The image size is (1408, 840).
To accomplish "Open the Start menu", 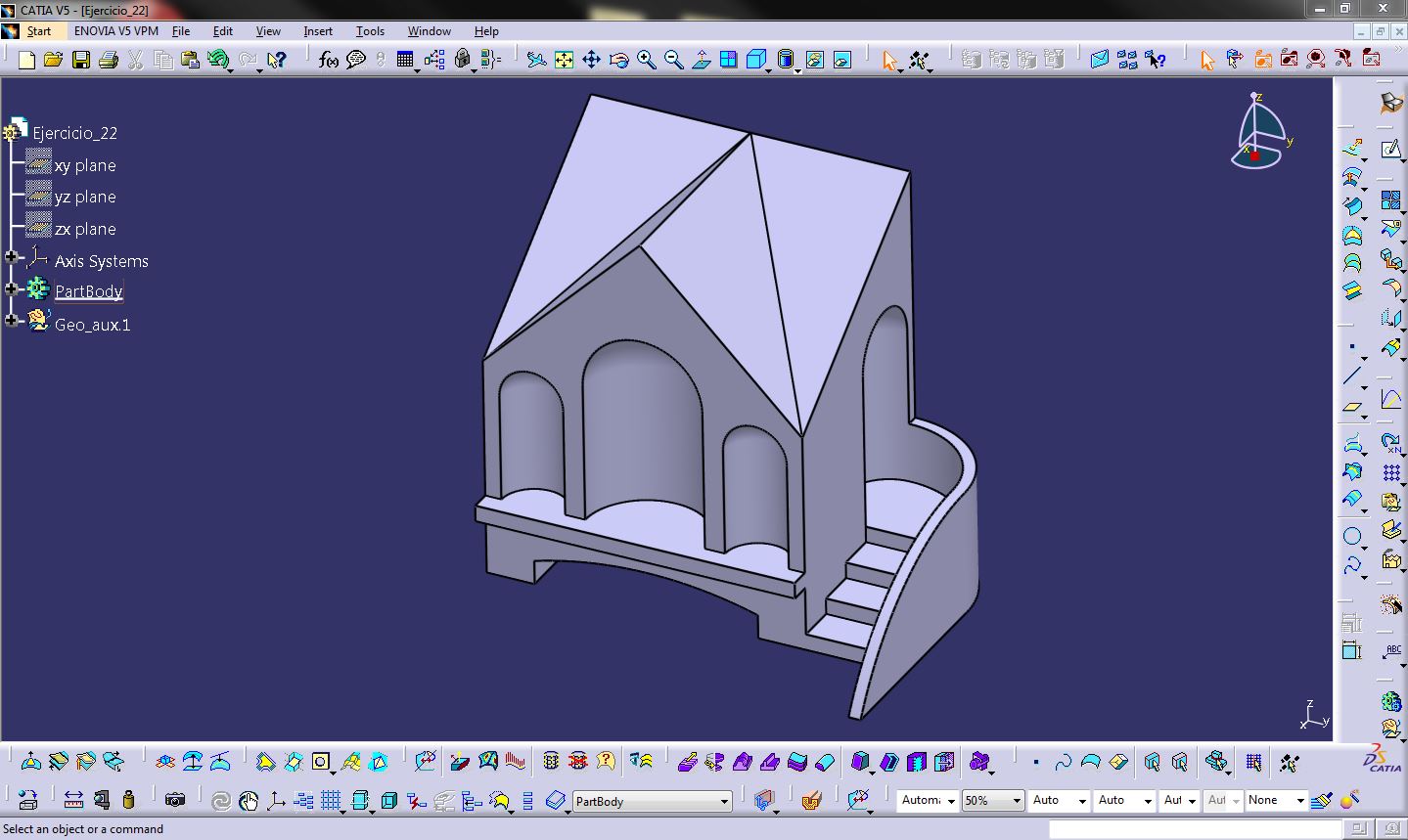I will pos(39,31).
